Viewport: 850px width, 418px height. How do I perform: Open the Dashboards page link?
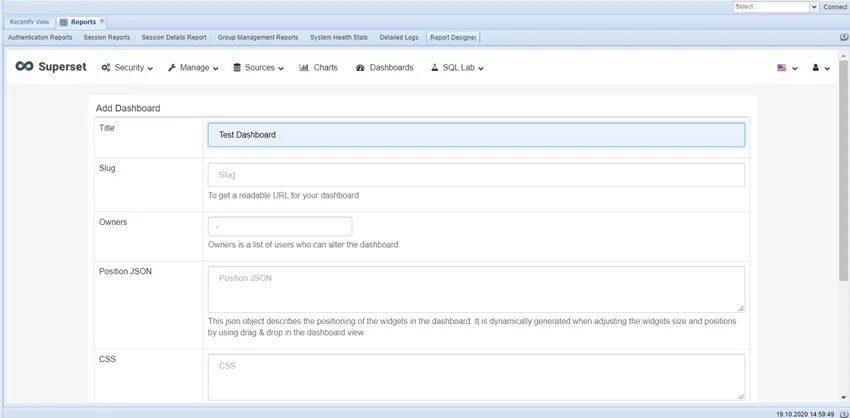click(x=385, y=68)
